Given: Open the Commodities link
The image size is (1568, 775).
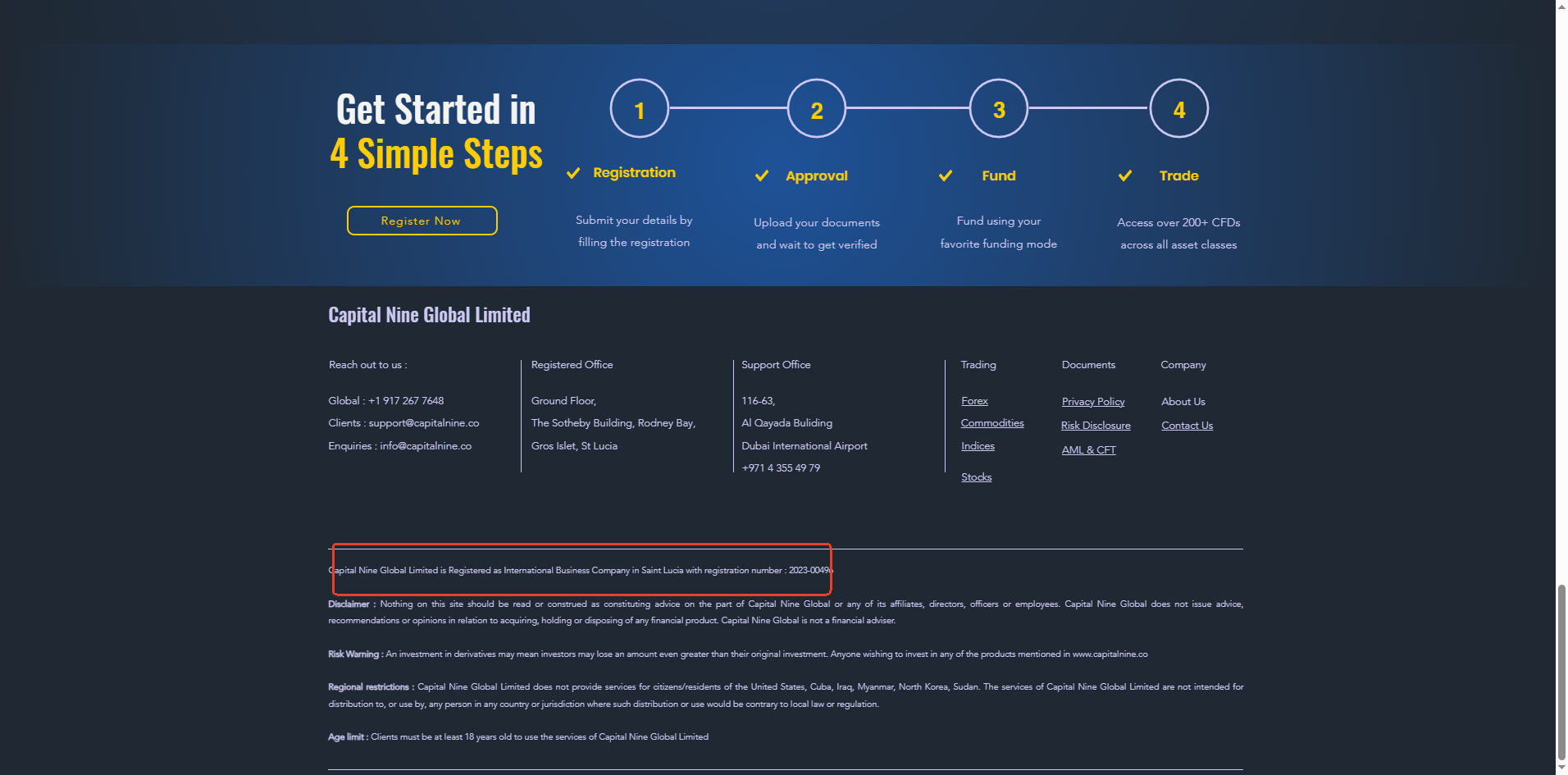Looking at the screenshot, I should (992, 423).
